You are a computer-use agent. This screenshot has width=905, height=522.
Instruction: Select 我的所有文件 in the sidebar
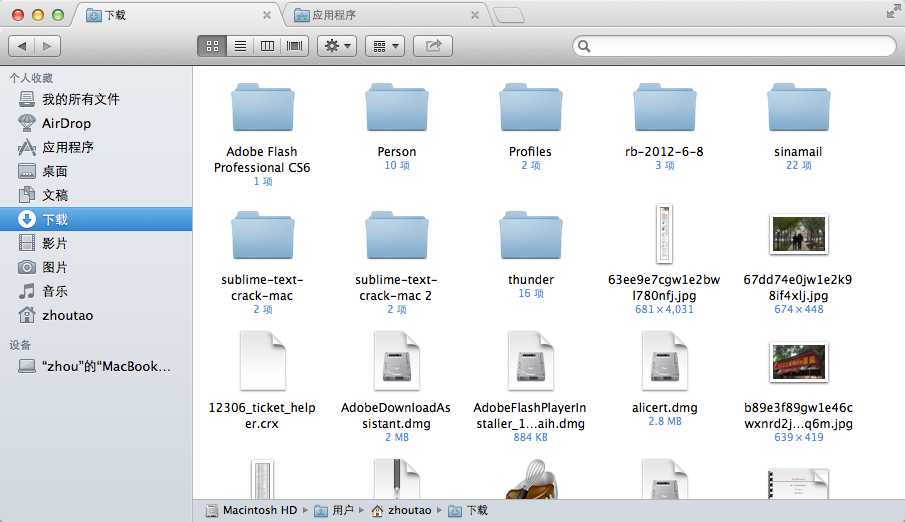click(96, 99)
